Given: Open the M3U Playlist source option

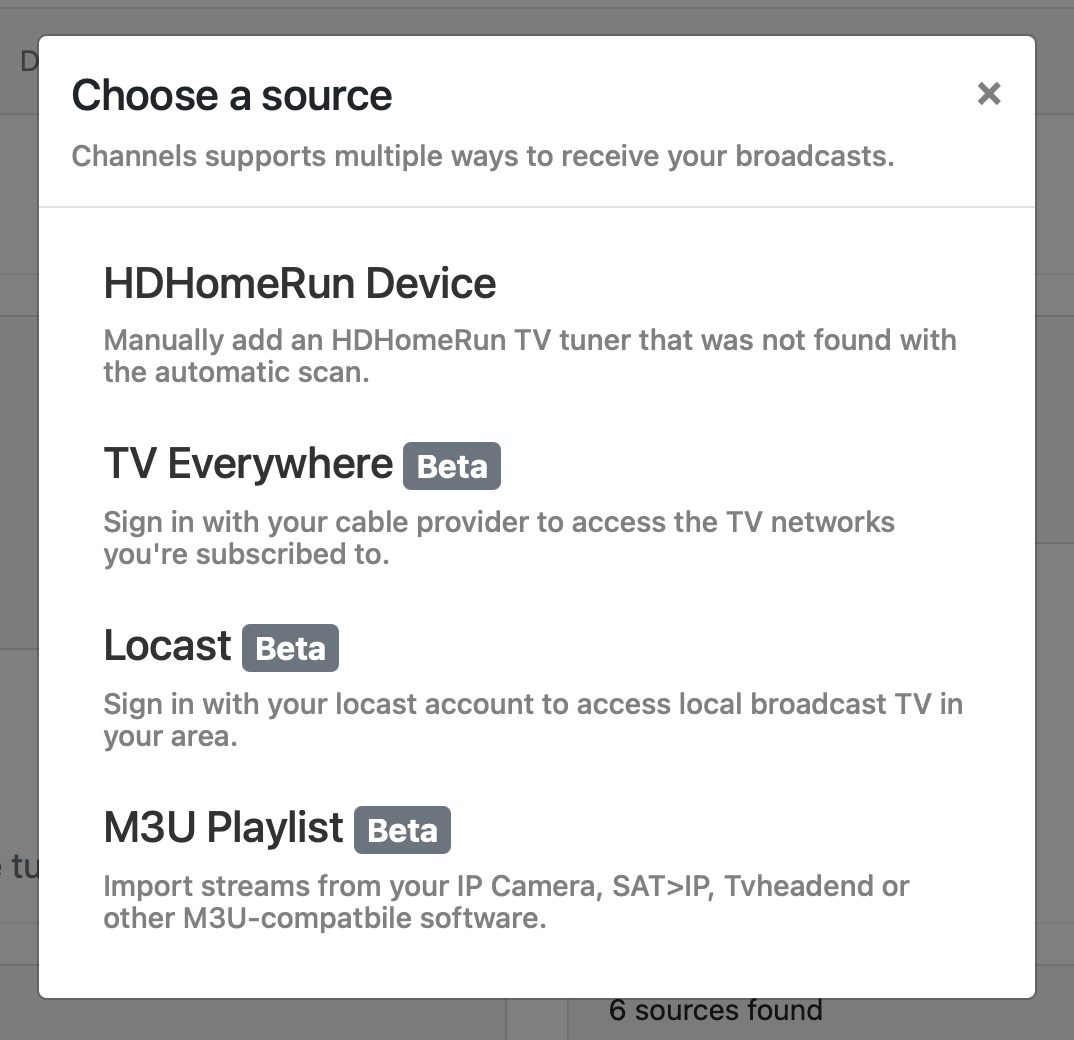Looking at the screenshot, I should [223, 828].
